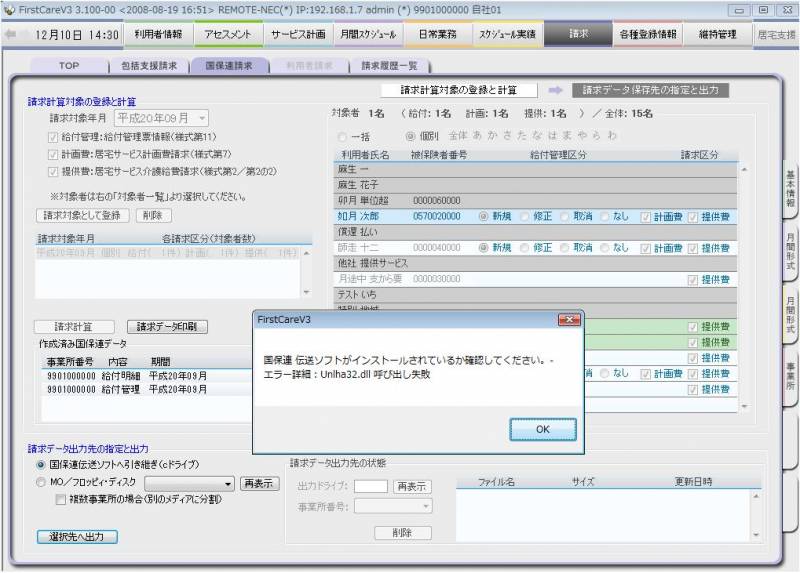Toggle the 給付管理 (様式第11) checkbox
800x573 pixels.
[x=54, y=137]
